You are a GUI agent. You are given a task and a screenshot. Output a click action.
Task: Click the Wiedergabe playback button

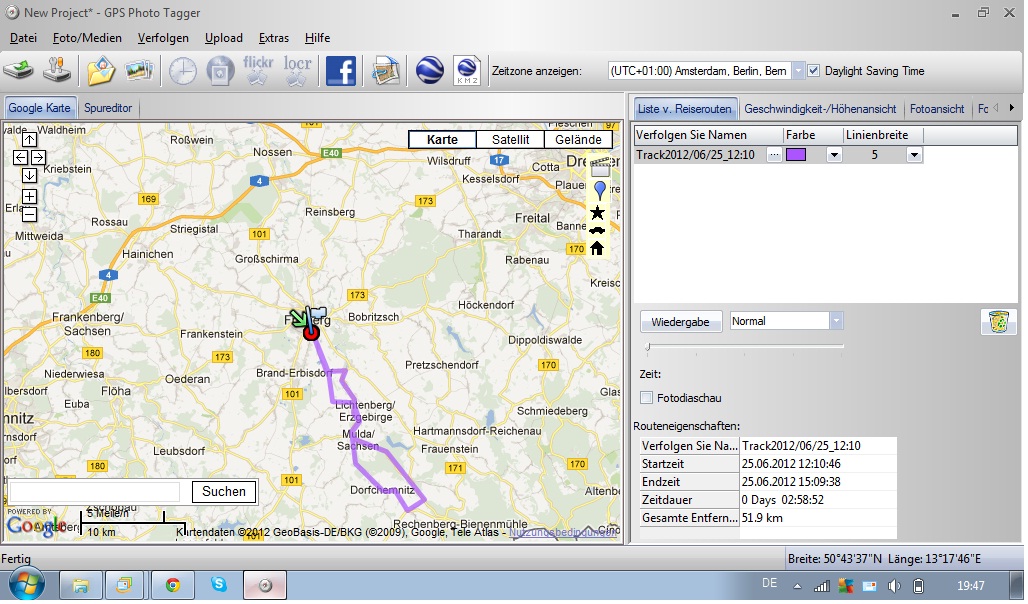[x=681, y=321]
